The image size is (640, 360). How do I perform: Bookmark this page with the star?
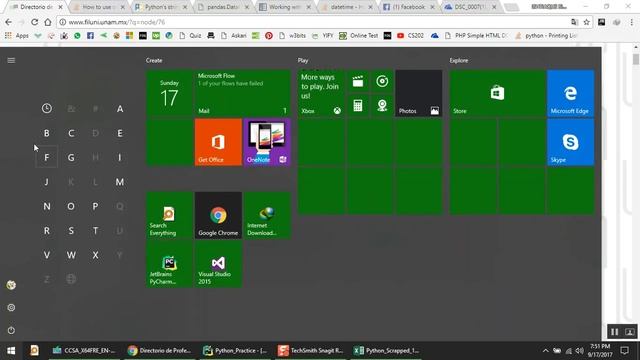(x=587, y=22)
